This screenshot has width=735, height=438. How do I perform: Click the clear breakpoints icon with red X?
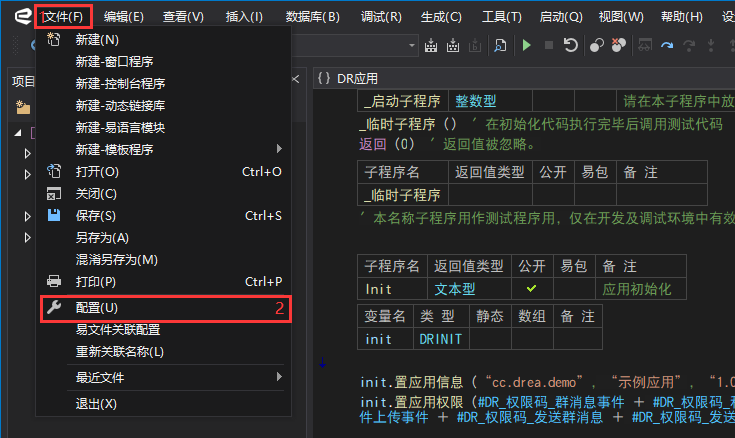619,45
